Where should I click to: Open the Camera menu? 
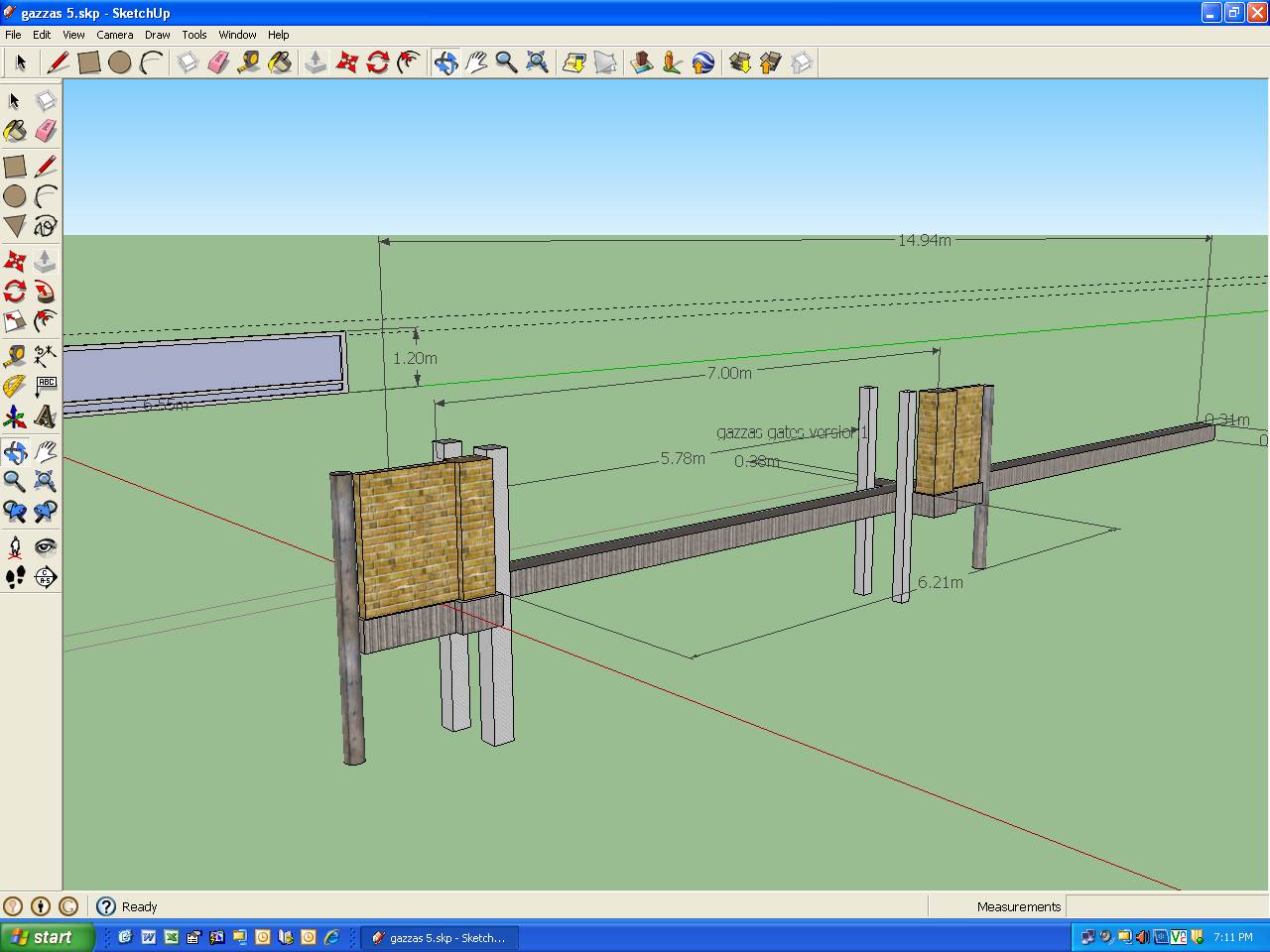pos(115,35)
